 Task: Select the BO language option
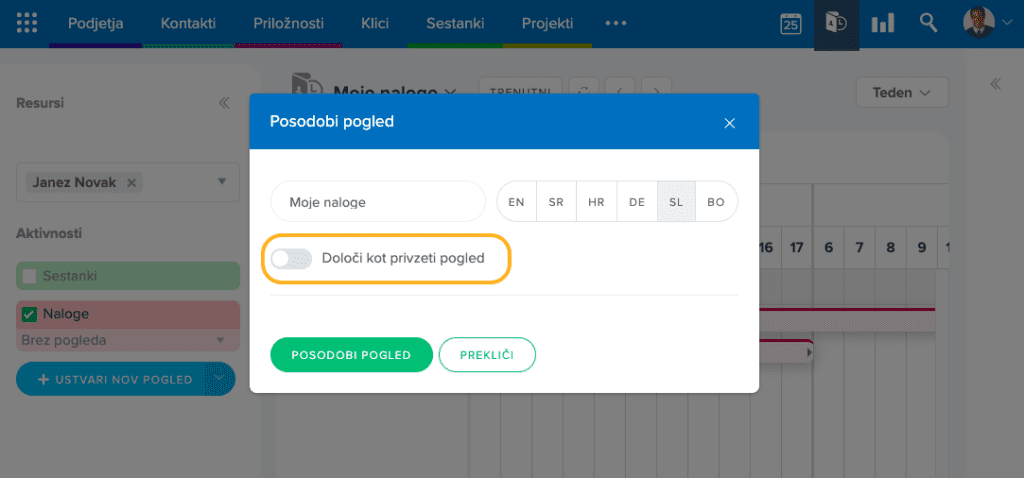(716, 202)
